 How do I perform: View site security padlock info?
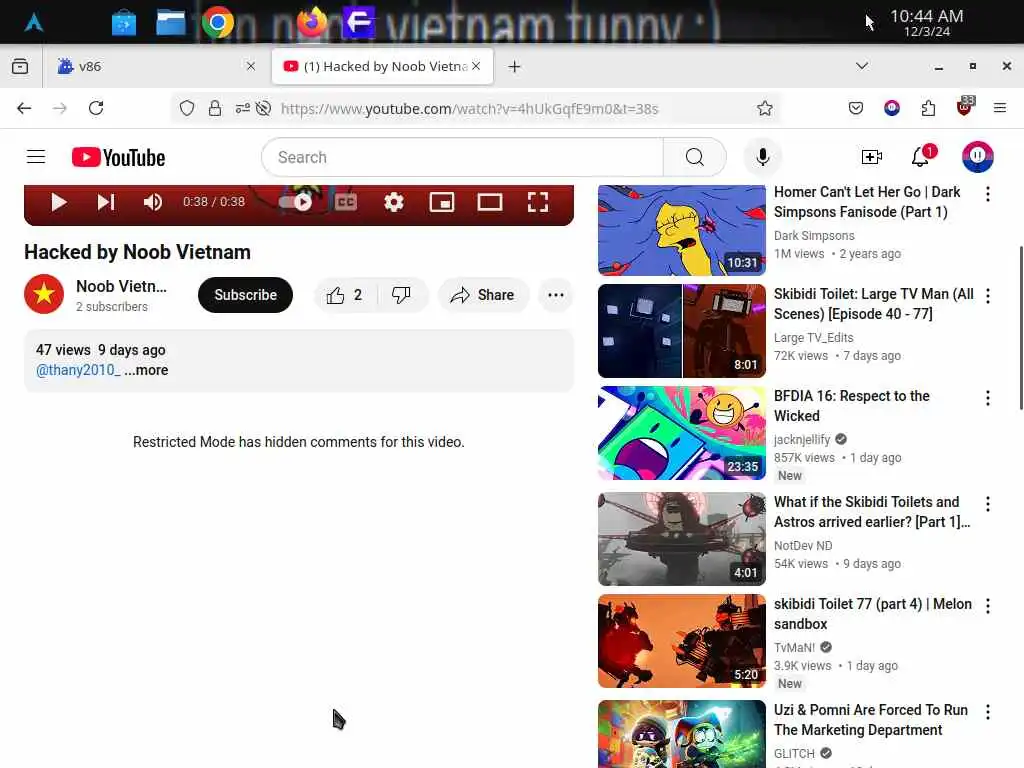pos(215,108)
